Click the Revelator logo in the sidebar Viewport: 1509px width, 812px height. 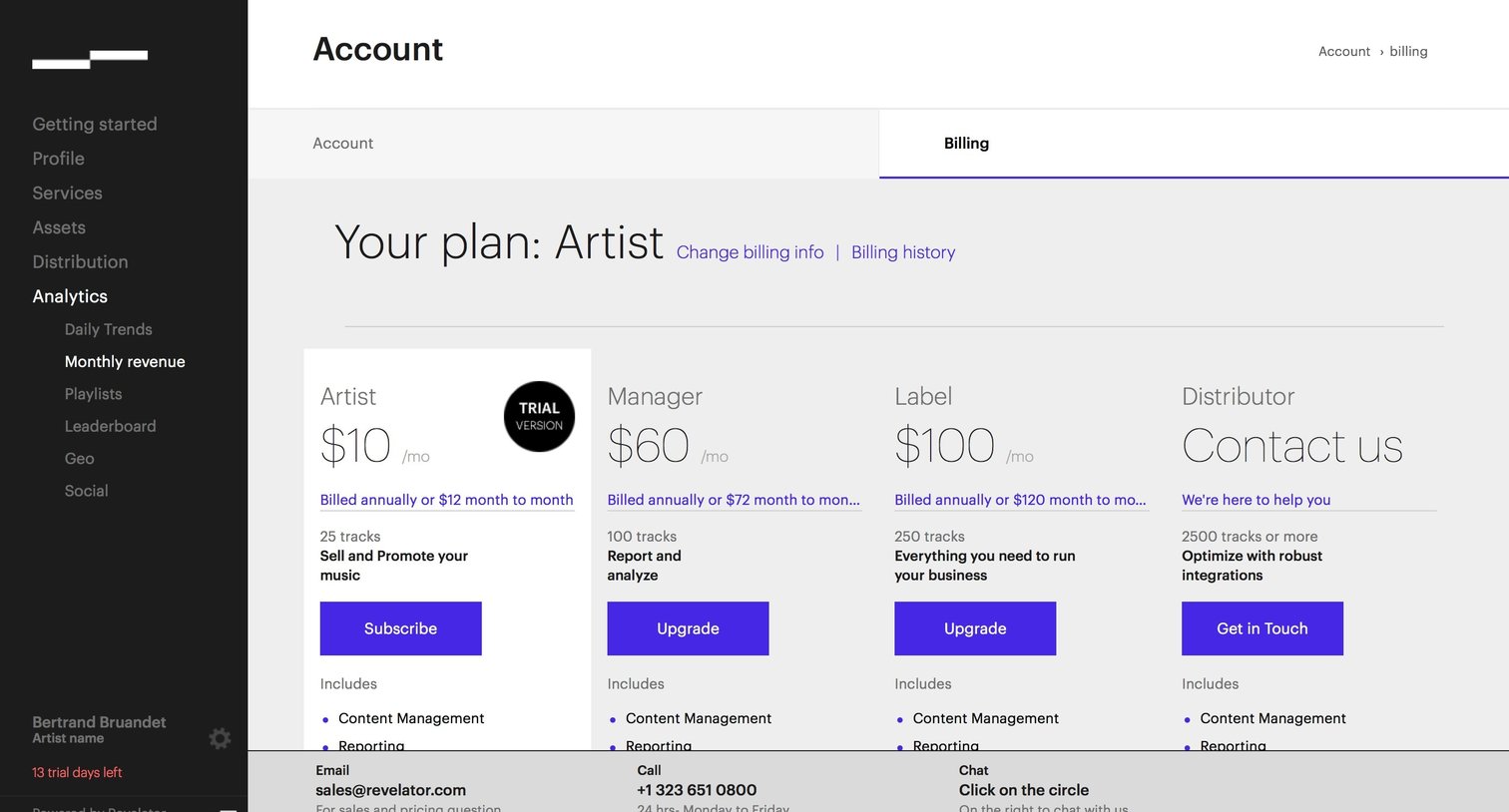click(90, 59)
